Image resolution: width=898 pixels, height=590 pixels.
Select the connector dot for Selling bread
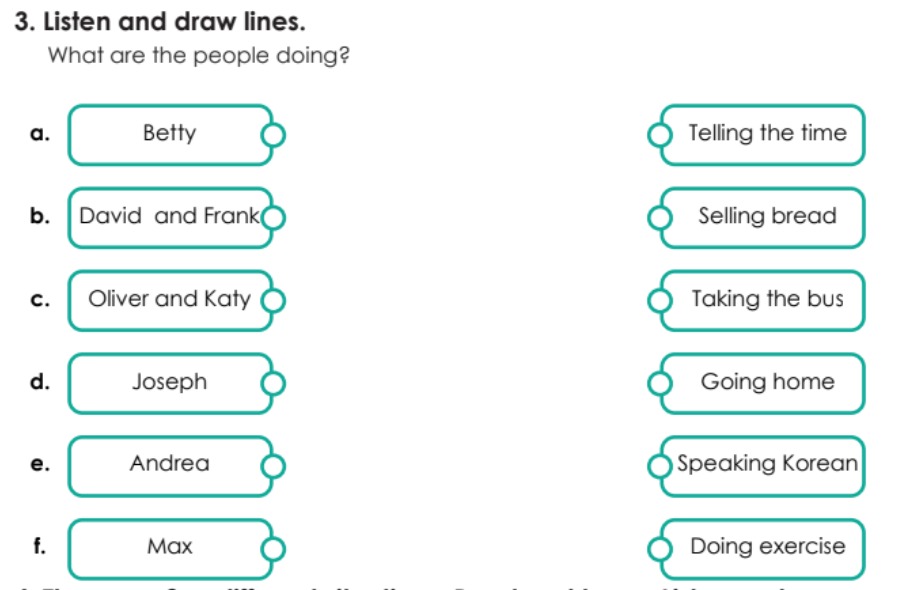click(x=660, y=218)
